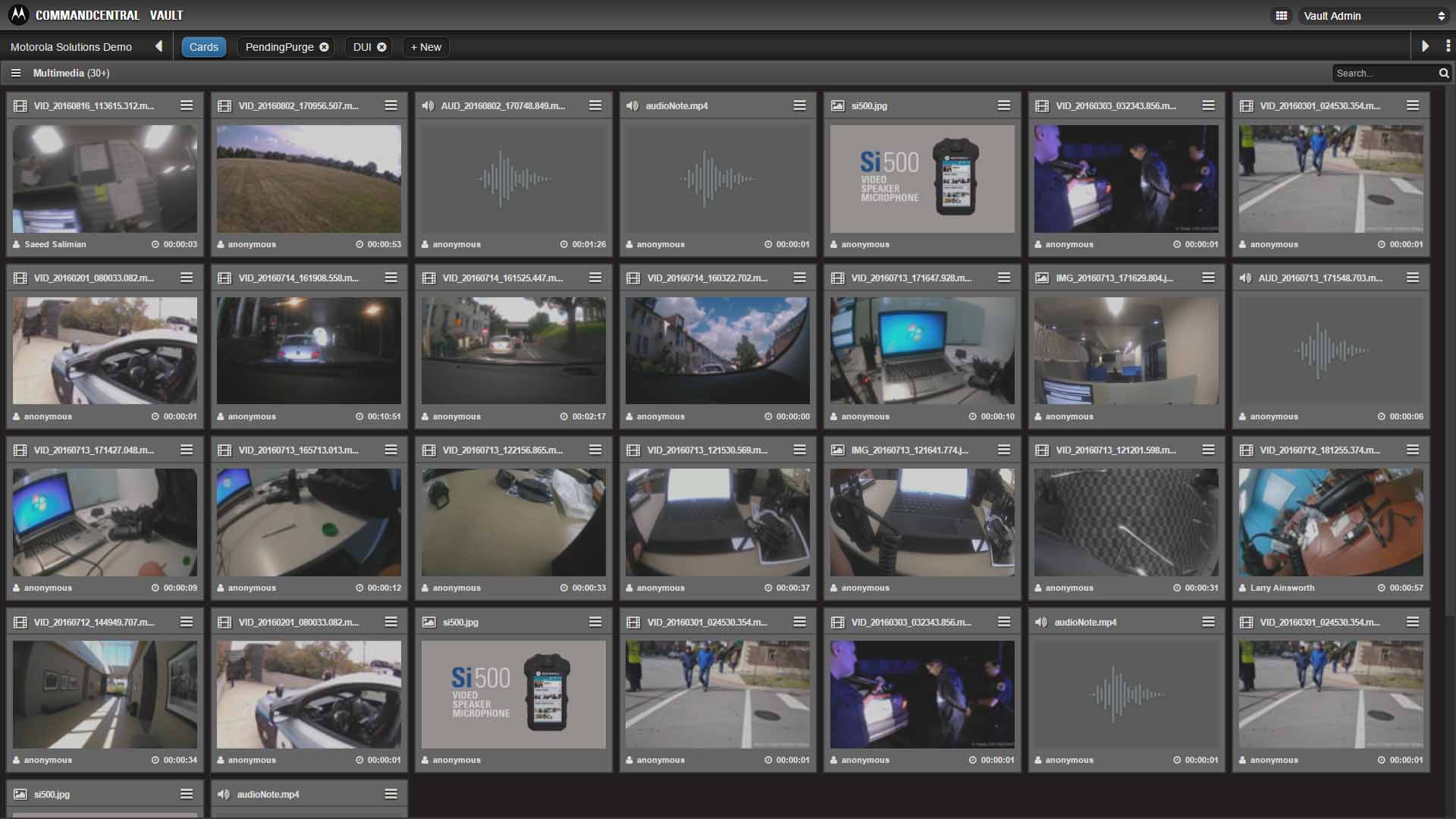The width and height of the screenshot is (1456, 819).
Task: Click the + New filter button
Action: pyautogui.click(x=425, y=46)
